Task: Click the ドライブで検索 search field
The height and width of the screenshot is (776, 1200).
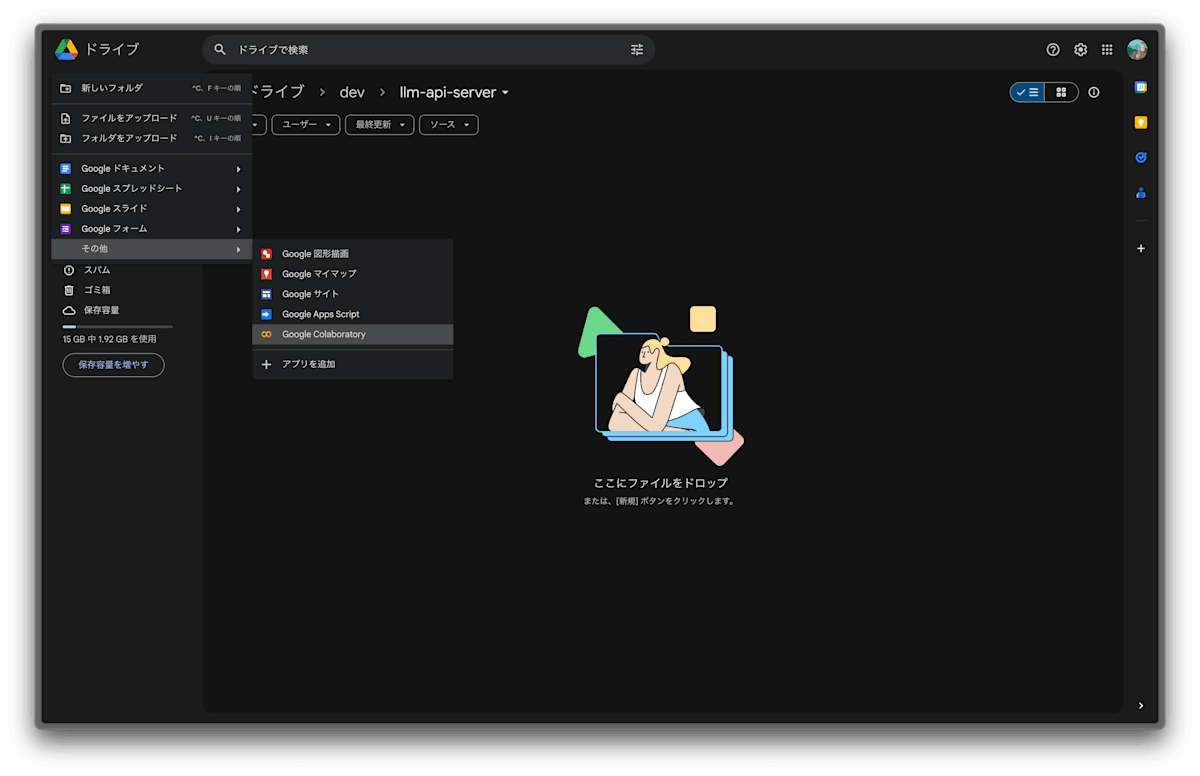Action: 430,50
